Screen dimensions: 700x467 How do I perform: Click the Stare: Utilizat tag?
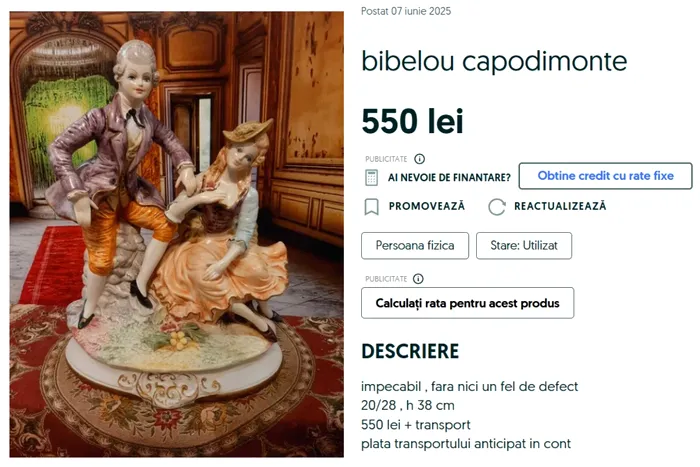coord(524,246)
